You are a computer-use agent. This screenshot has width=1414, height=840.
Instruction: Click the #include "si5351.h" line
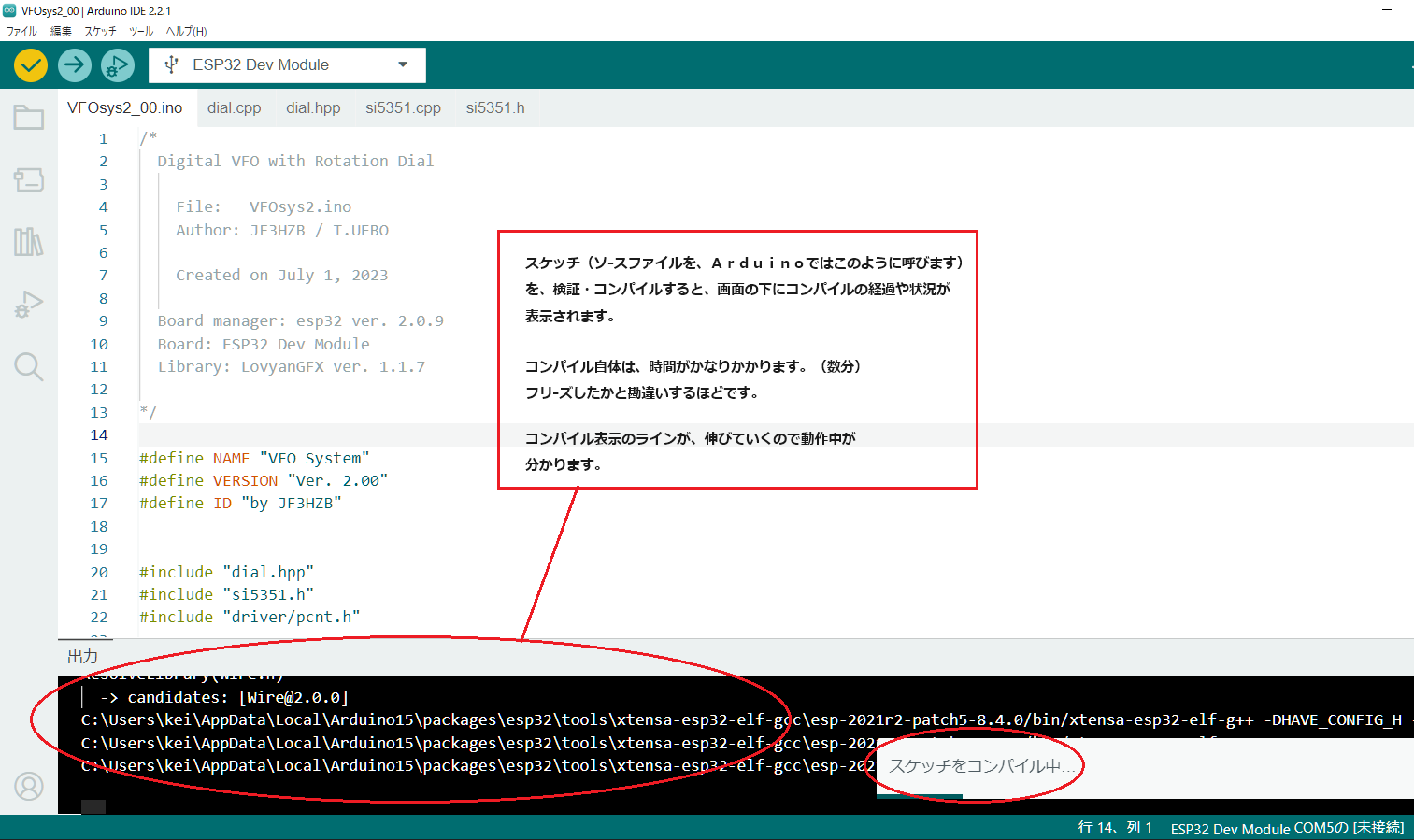click(x=226, y=594)
